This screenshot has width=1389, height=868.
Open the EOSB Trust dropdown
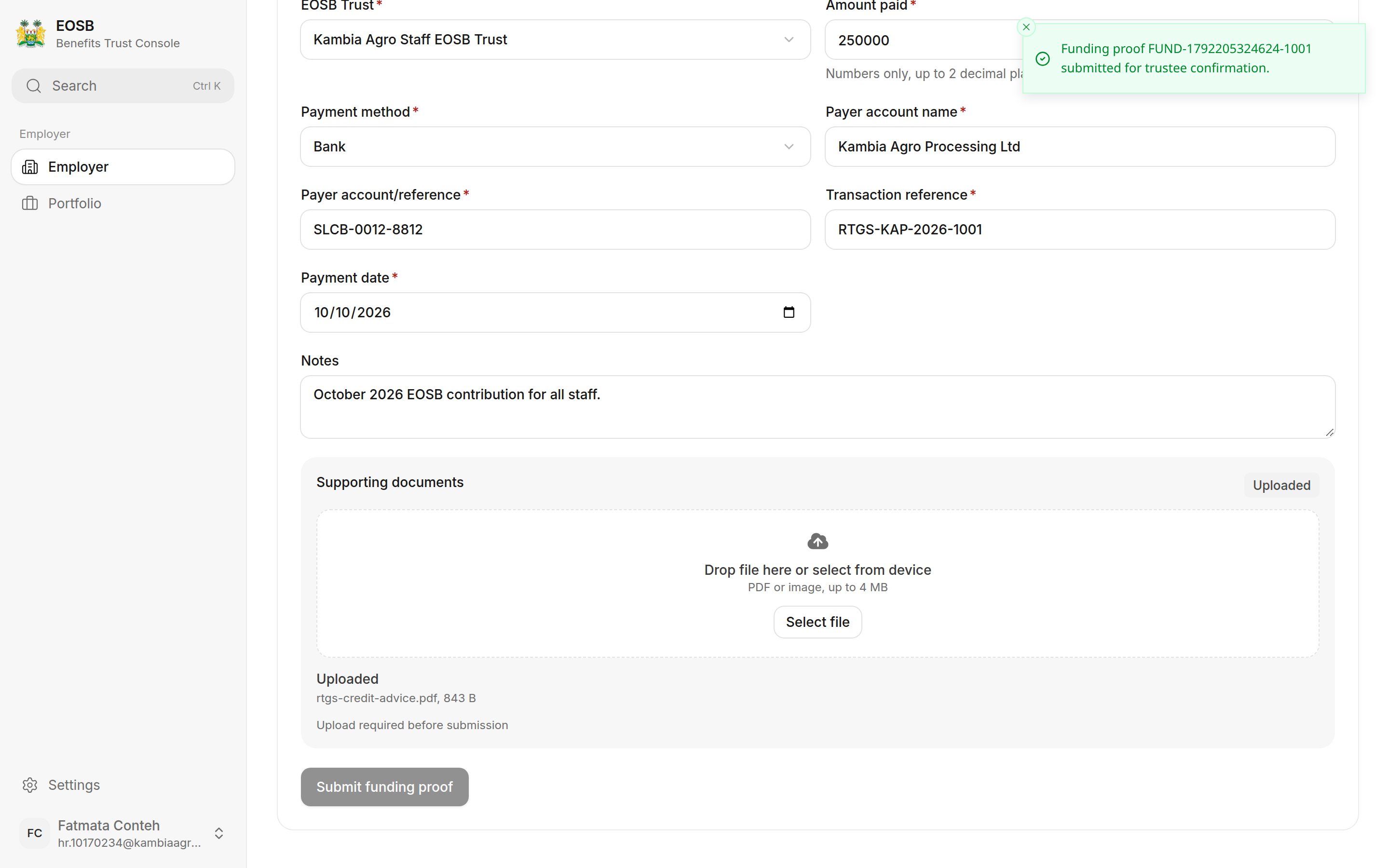click(x=555, y=40)
